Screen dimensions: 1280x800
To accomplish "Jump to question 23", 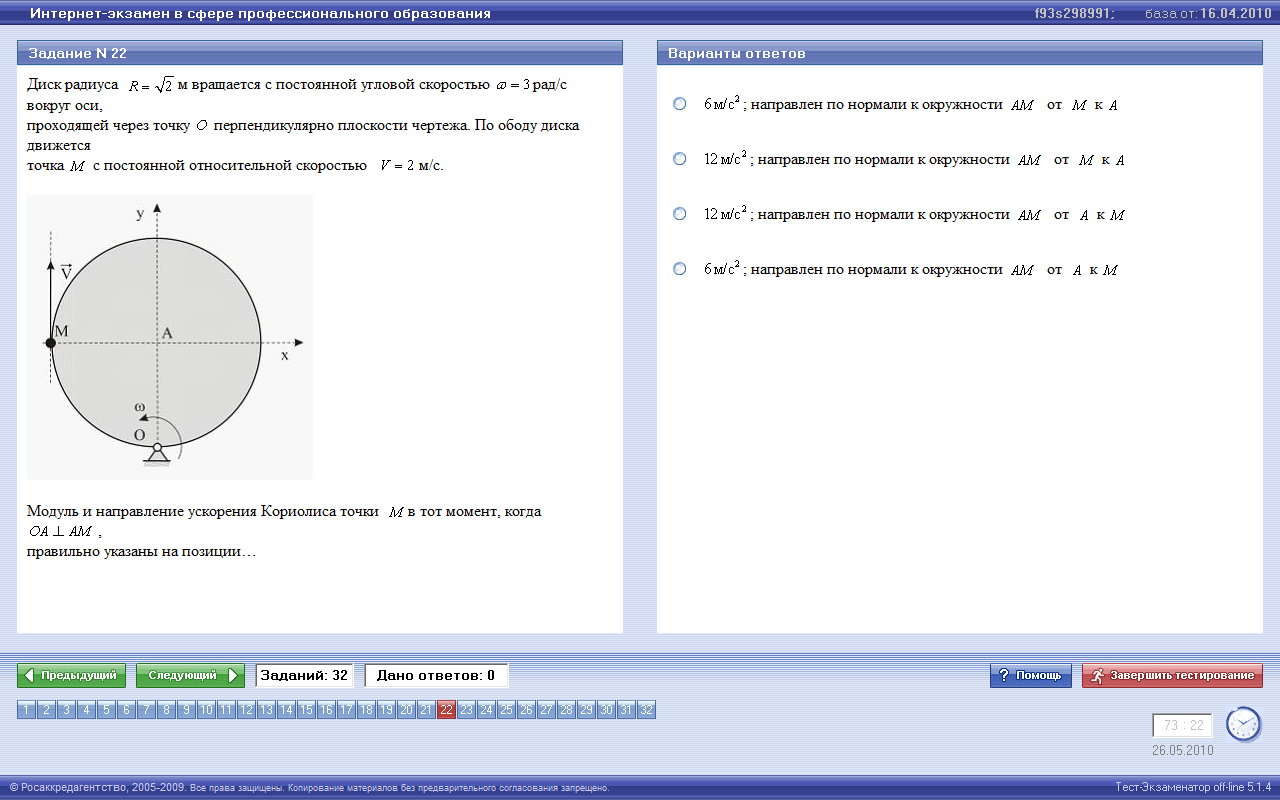I will click(x=467, y=710).
